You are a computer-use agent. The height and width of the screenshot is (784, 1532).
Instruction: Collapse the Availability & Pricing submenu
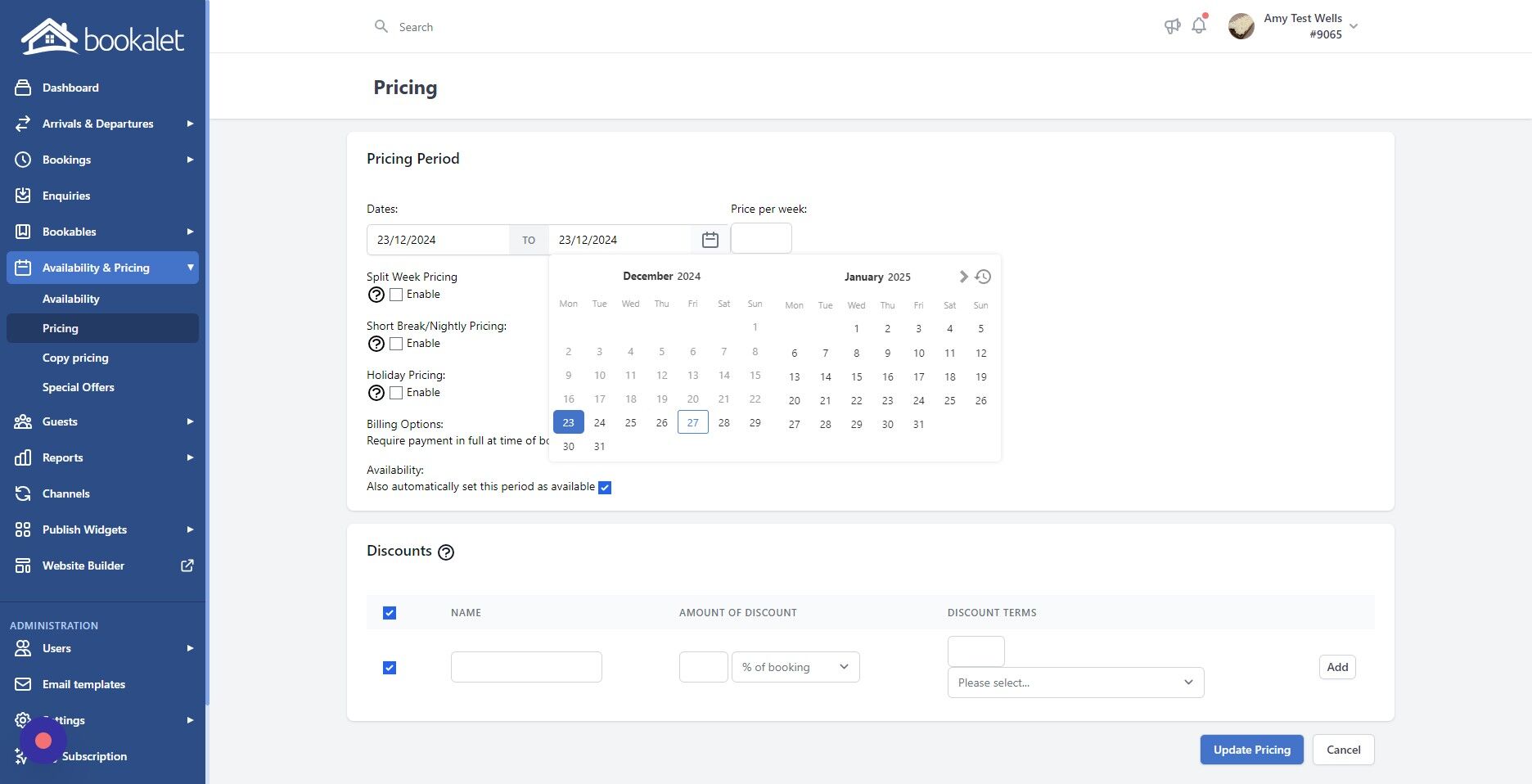pos(190,268)
